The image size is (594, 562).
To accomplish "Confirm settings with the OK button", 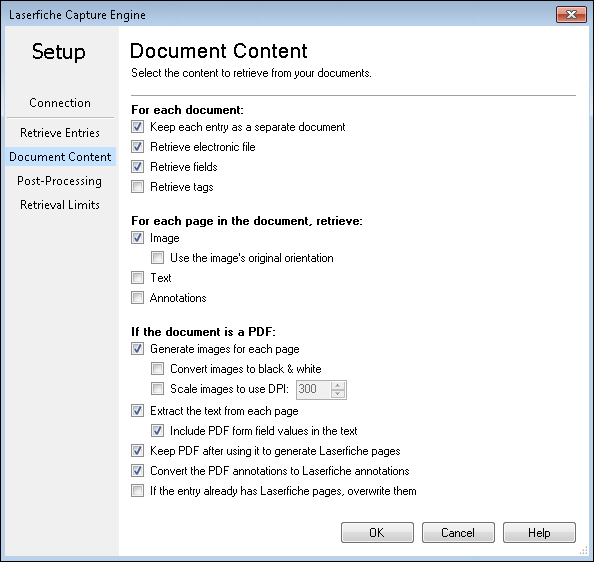I will coord(377,533).
